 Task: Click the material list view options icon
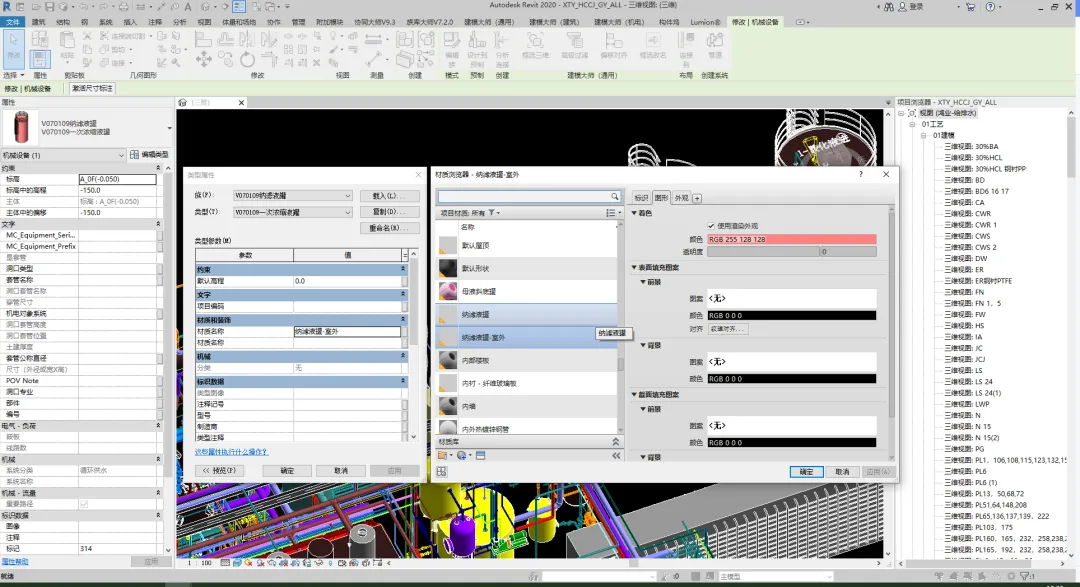click(611, 213)
